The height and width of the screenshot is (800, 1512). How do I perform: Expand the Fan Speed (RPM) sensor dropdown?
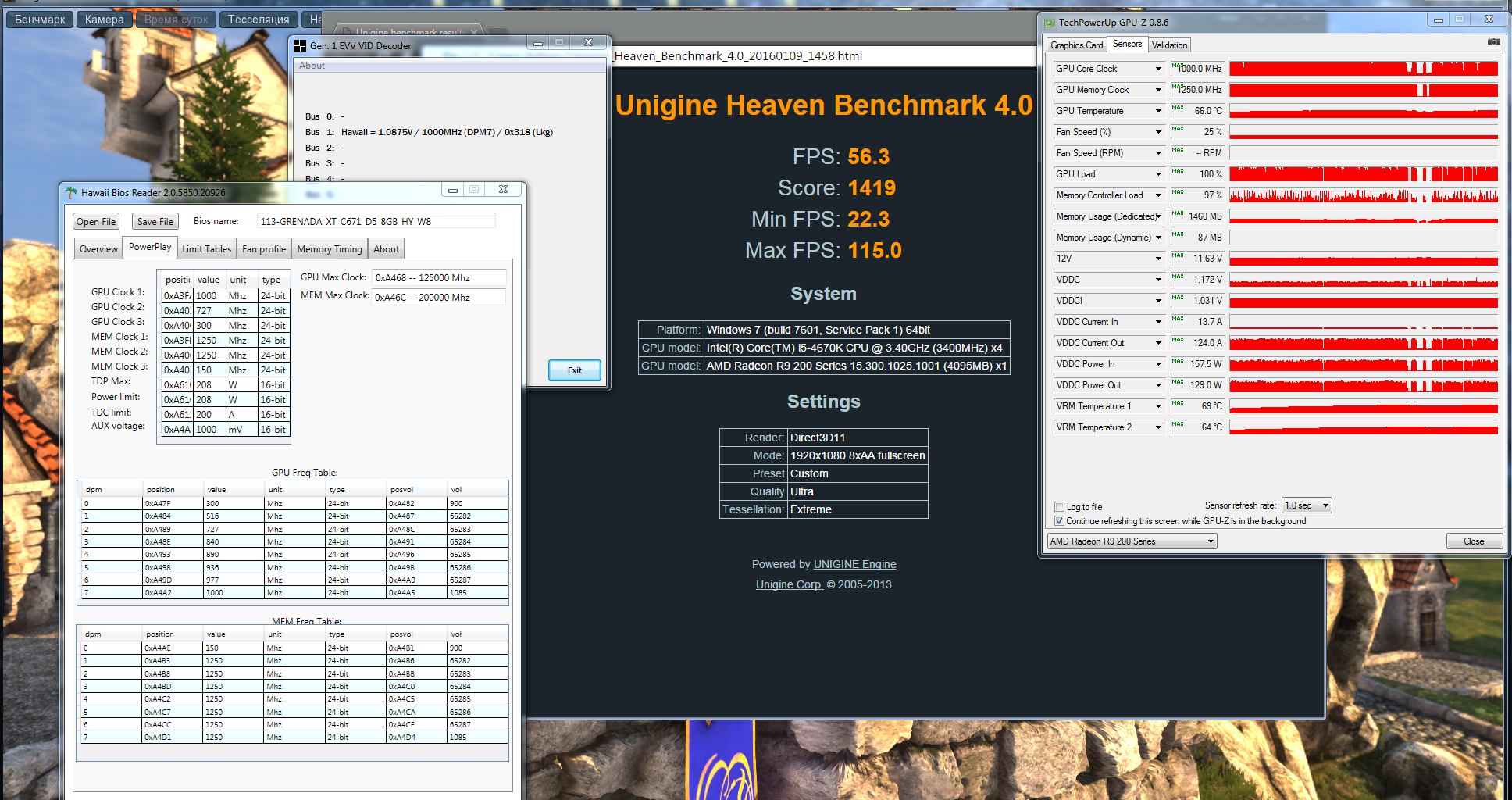[x=1158, y=153]
